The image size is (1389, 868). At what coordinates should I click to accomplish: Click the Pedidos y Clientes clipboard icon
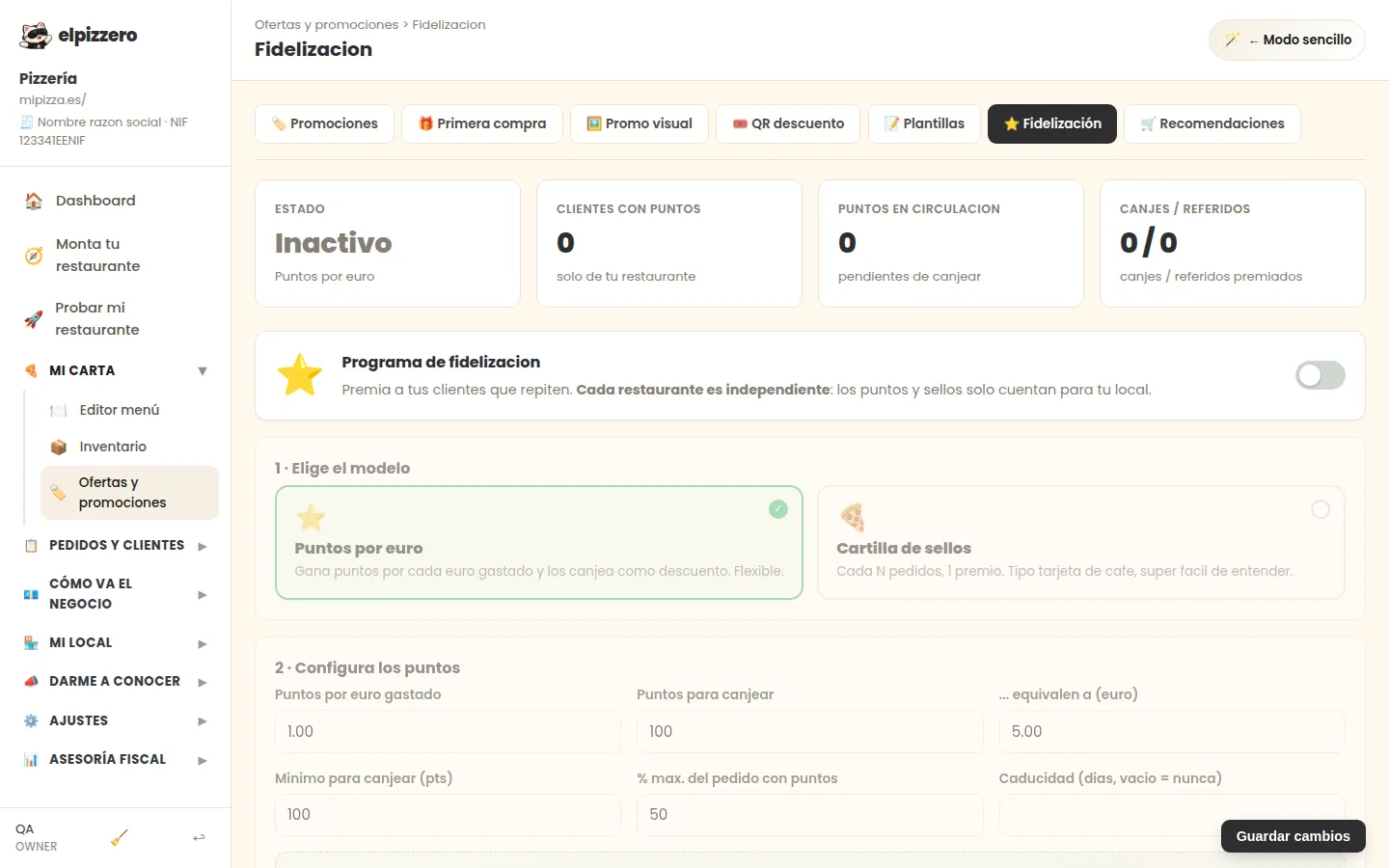[x=31, y=546]
